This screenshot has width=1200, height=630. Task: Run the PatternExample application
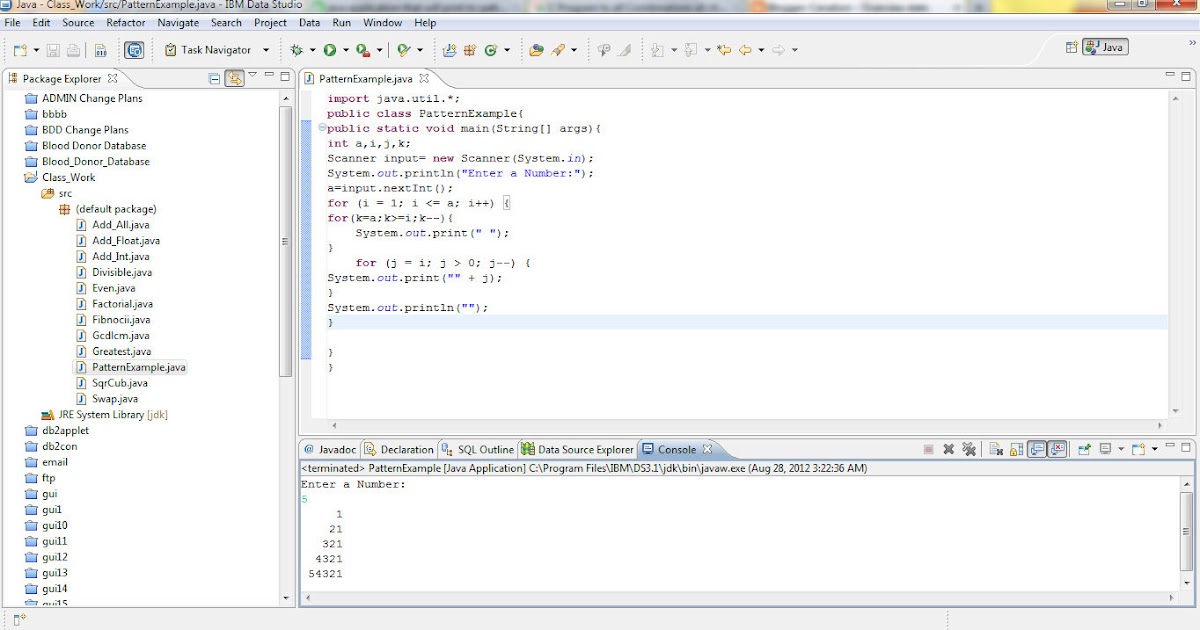coord(328,49)
